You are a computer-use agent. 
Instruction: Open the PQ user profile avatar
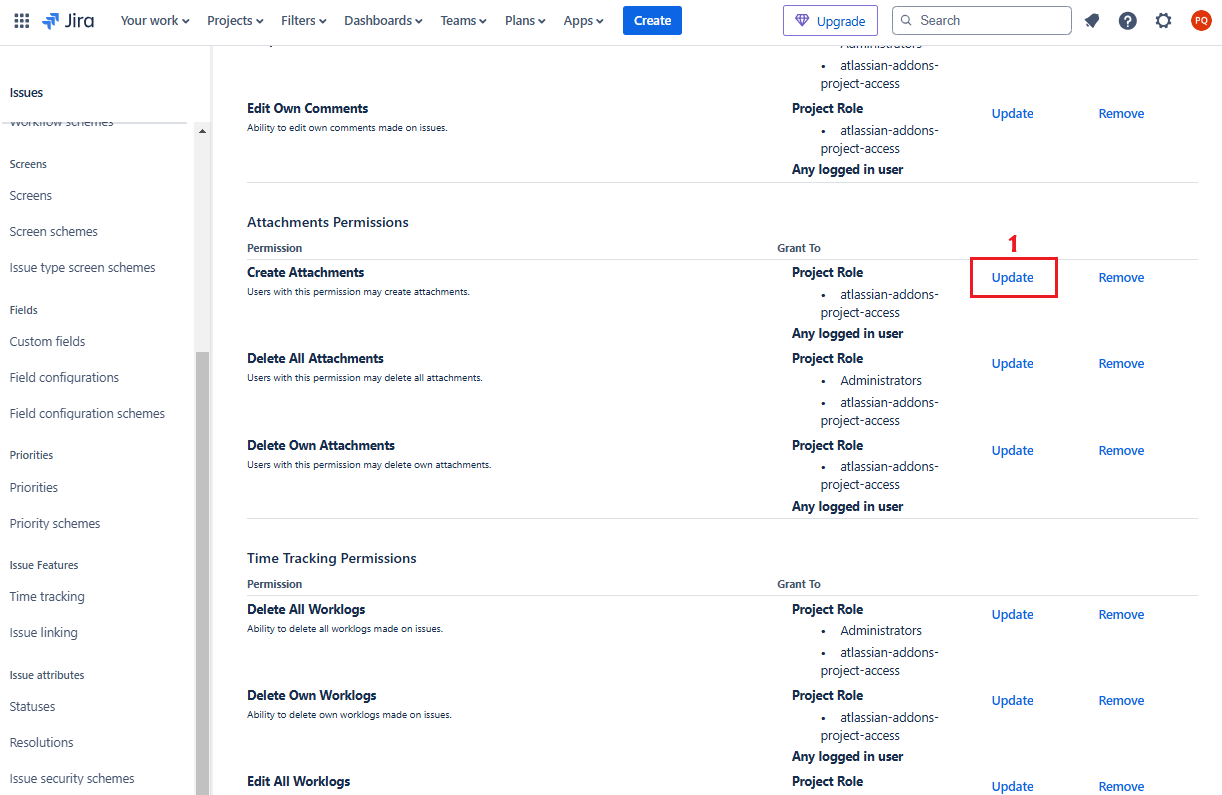click(1200, 20)
